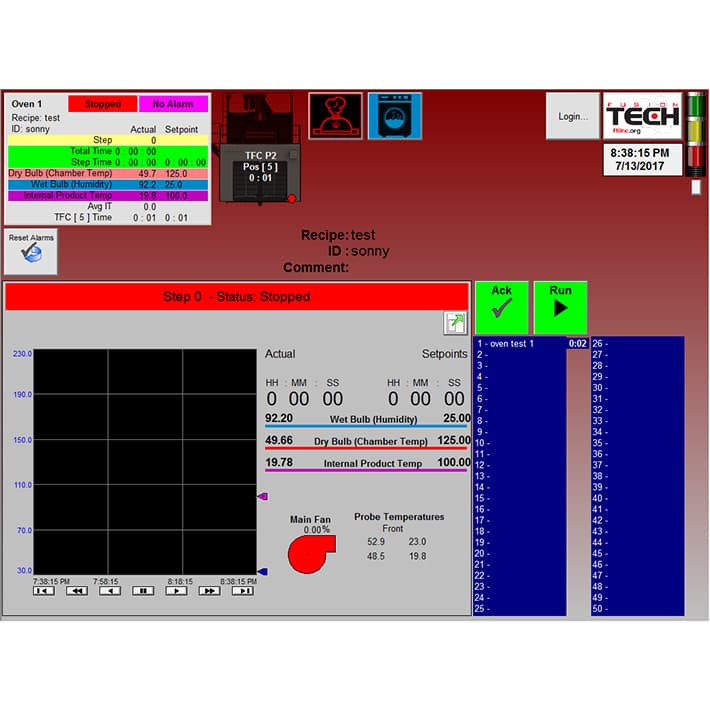This screenshot has width=710, height=710.
Task: Click the magenta setpoint marker on trend
Action: (x=263, y=497)
